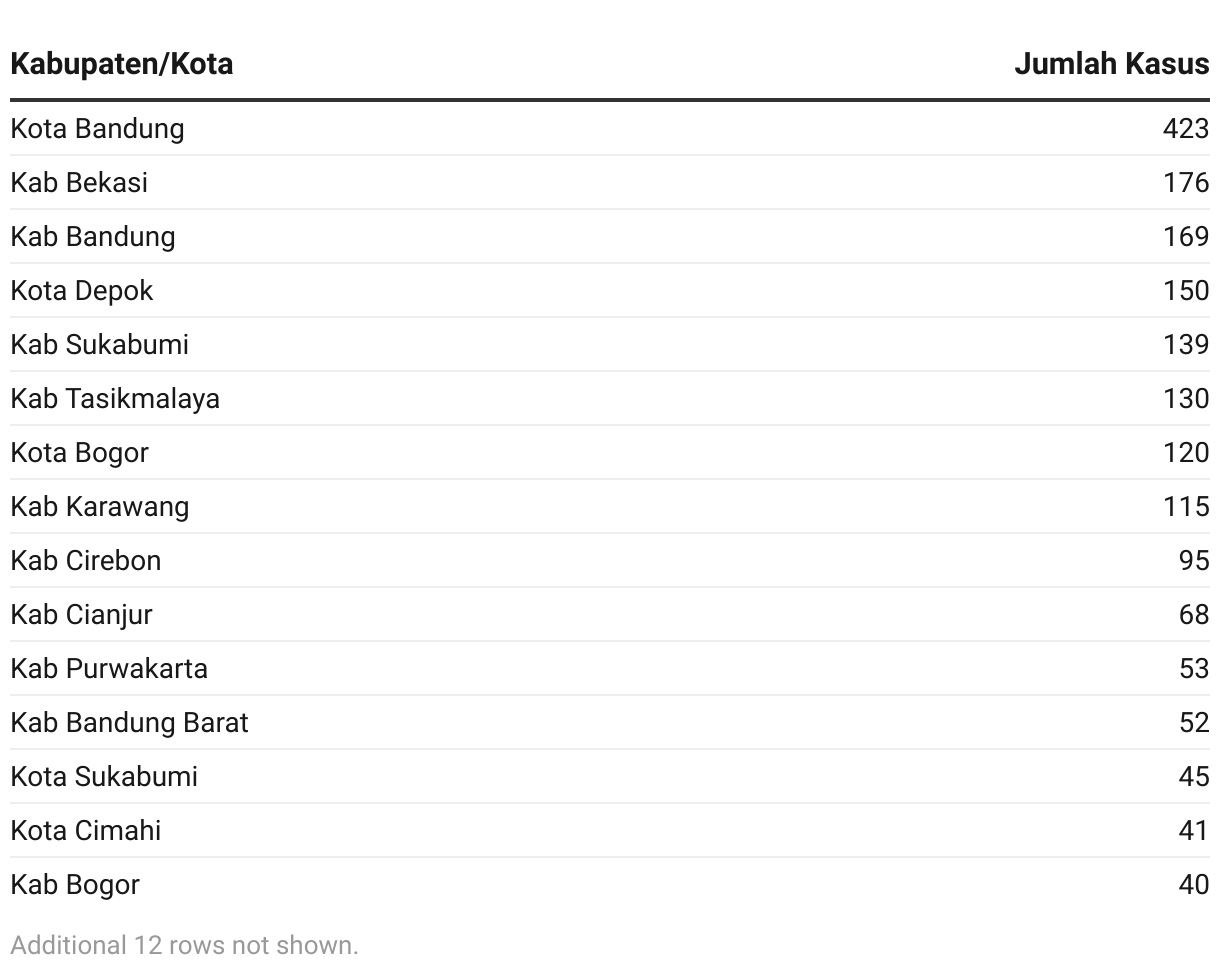Viewport: 1220px width, 970px height.
Task: Select the Kab Bogor cell
Action: 75,885
